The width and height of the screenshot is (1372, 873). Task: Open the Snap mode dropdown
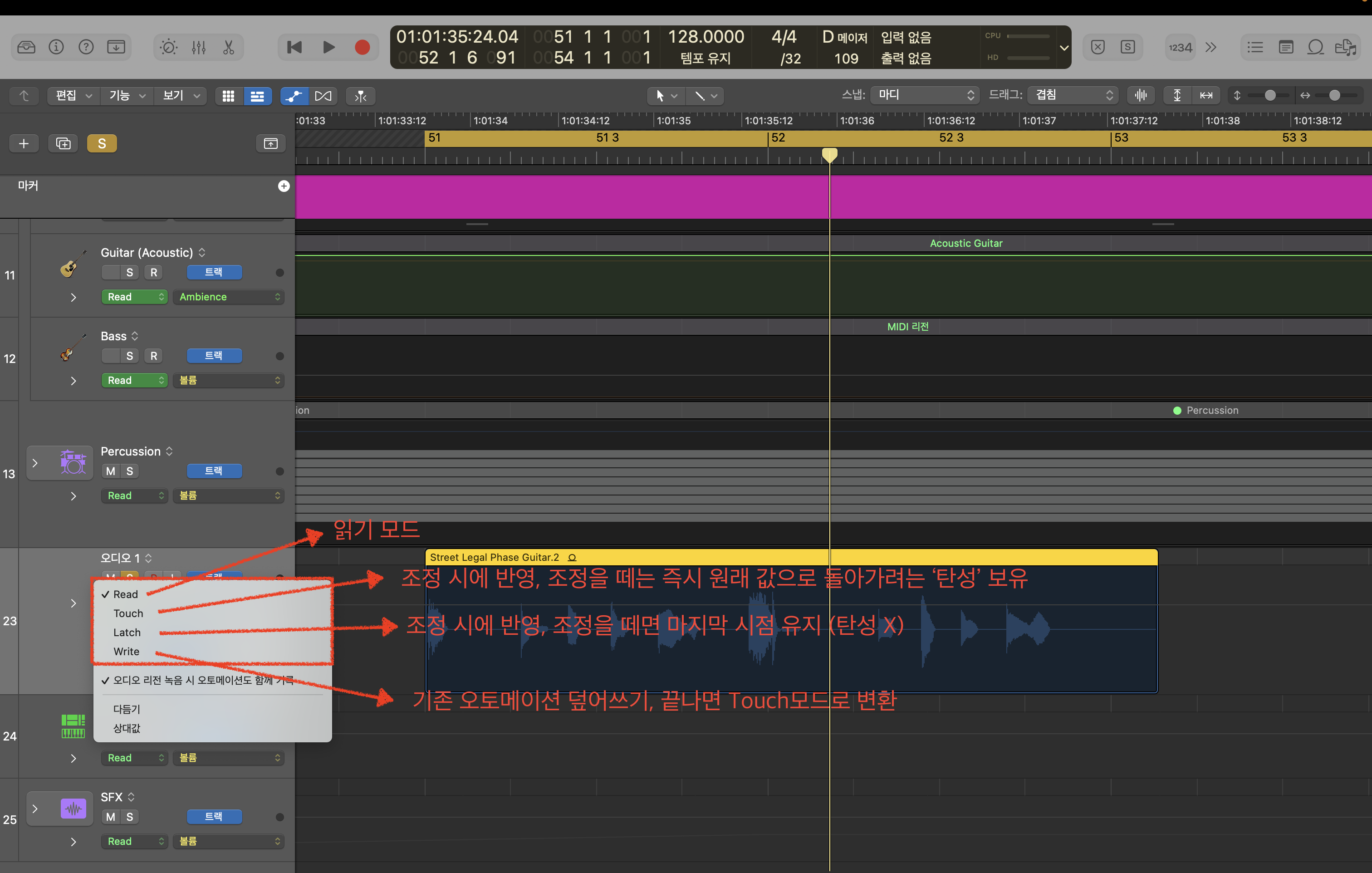pos(925,95)
